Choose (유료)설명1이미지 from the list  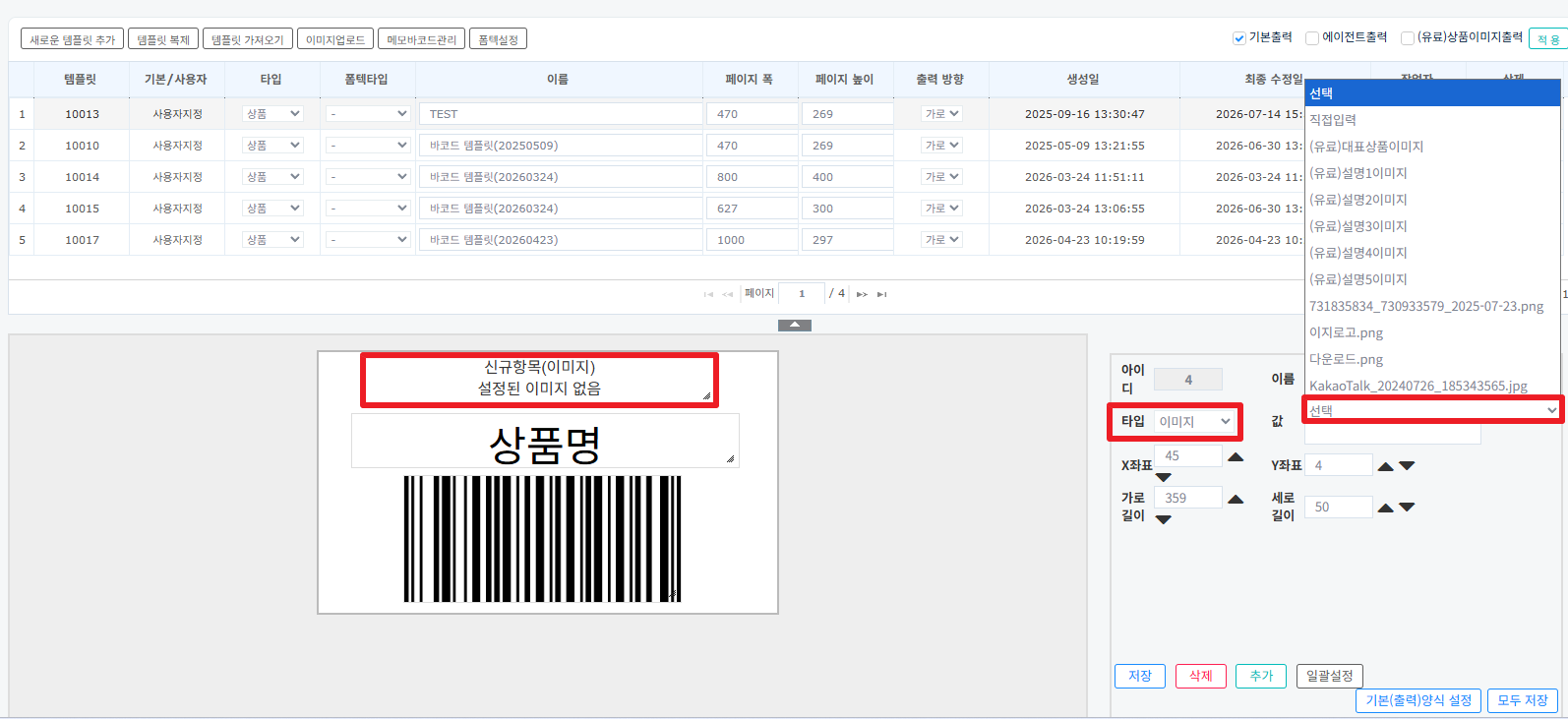[1432, 173]
